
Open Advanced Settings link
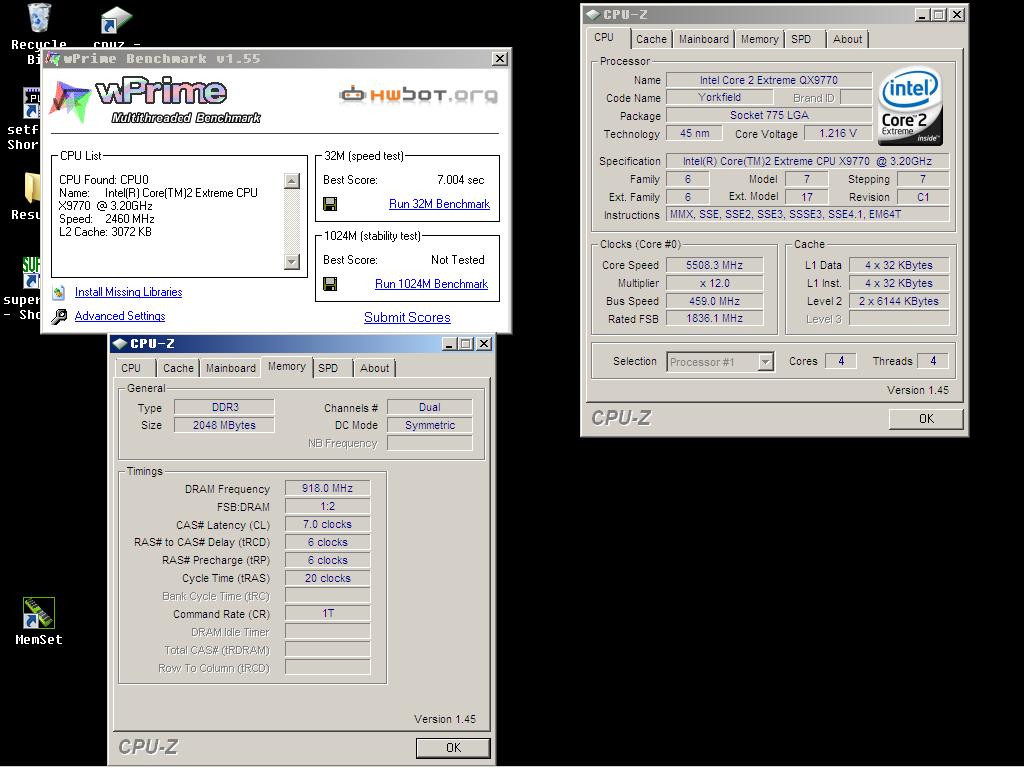pos(120,316)
